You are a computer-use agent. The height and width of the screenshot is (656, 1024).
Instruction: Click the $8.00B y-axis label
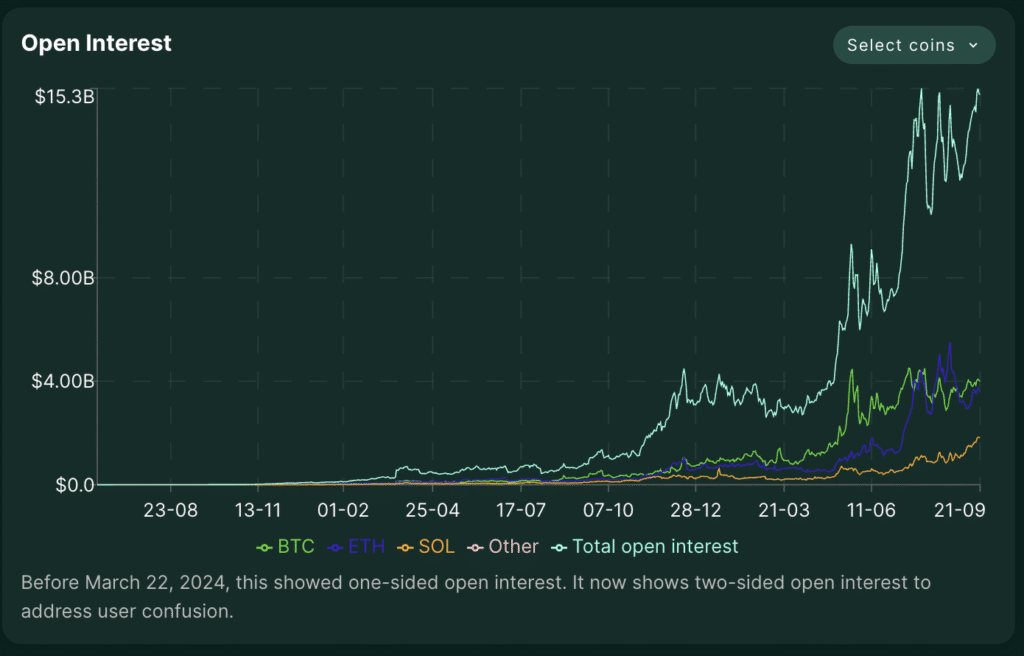64,278
